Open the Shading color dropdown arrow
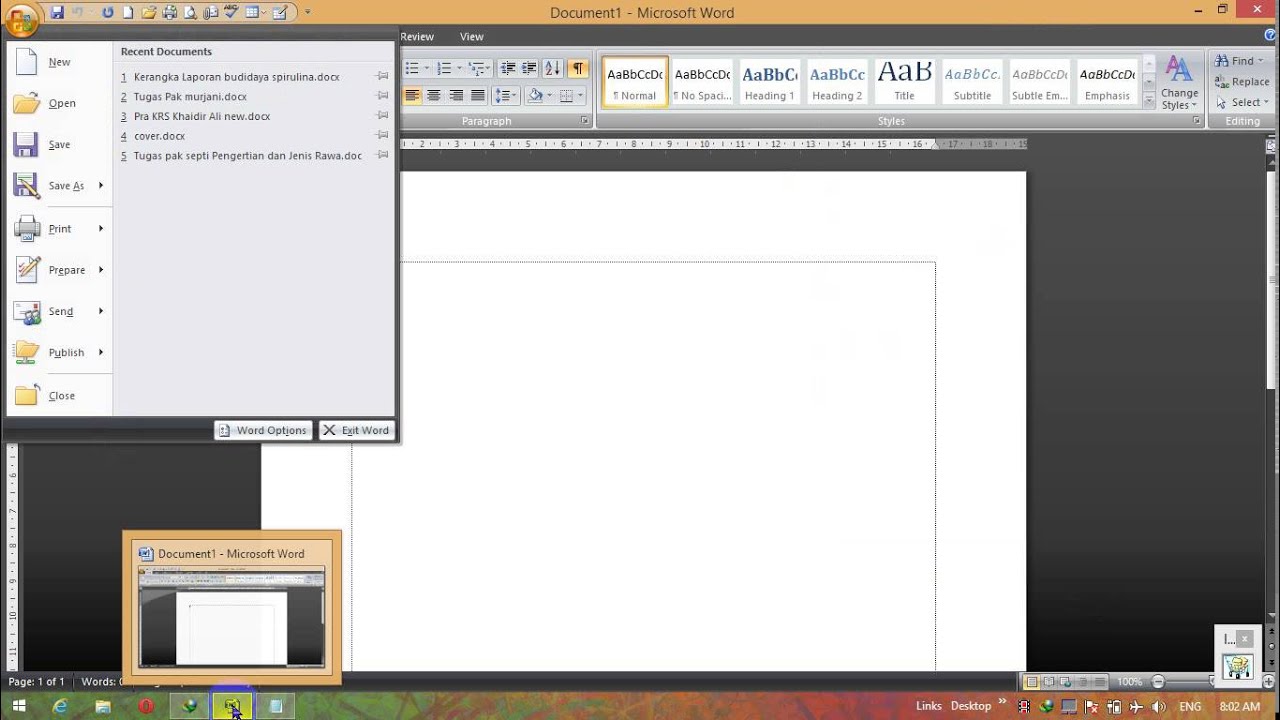Viewport: 1280px width, 720px height. [x=549, y=96]
